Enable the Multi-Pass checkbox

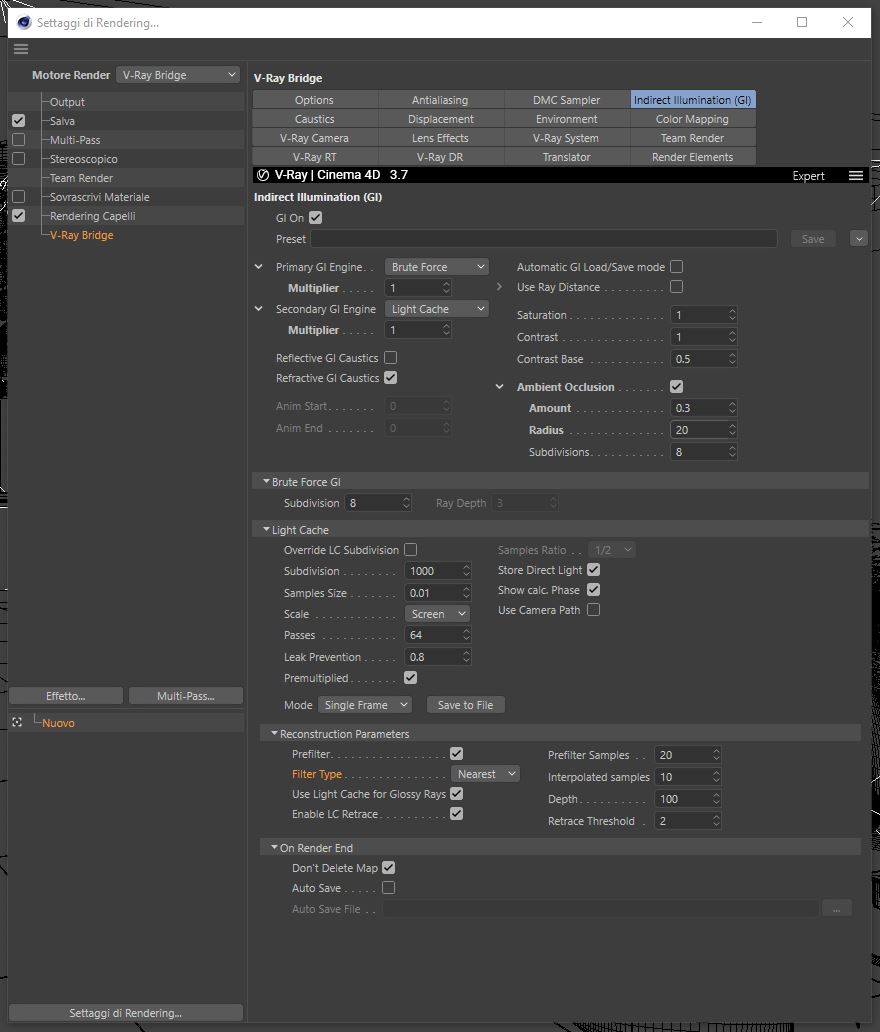pyautogui.click(x=18, y=140)
